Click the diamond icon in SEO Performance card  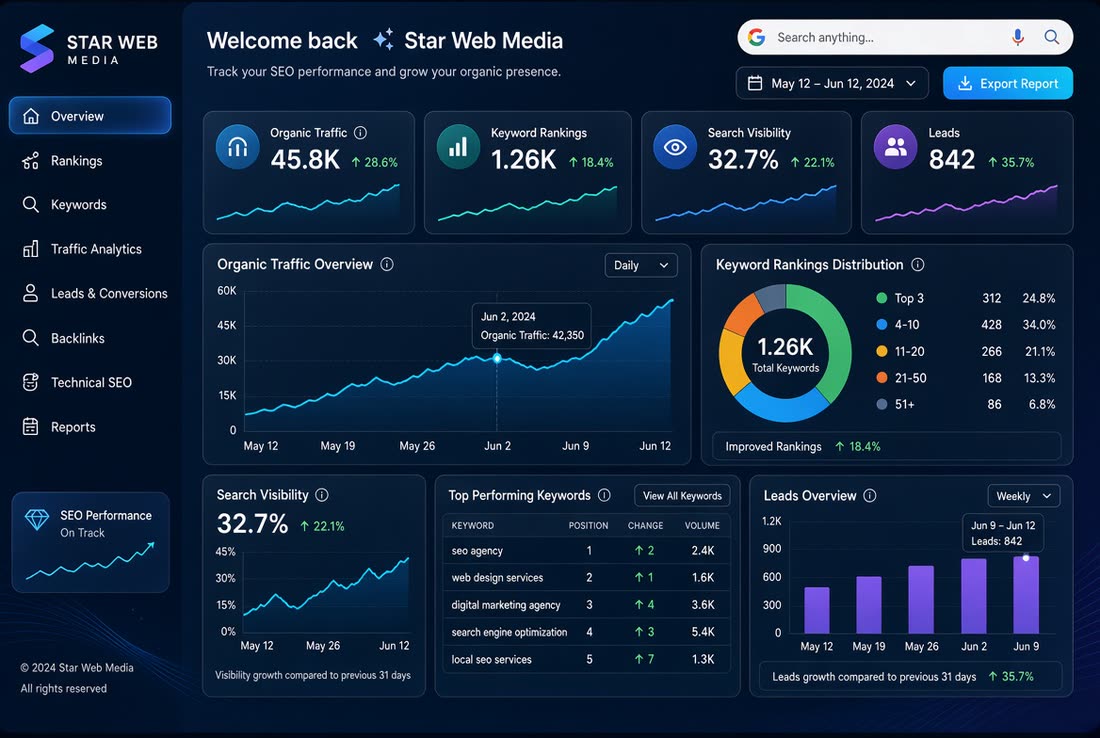tap(37, 520)
